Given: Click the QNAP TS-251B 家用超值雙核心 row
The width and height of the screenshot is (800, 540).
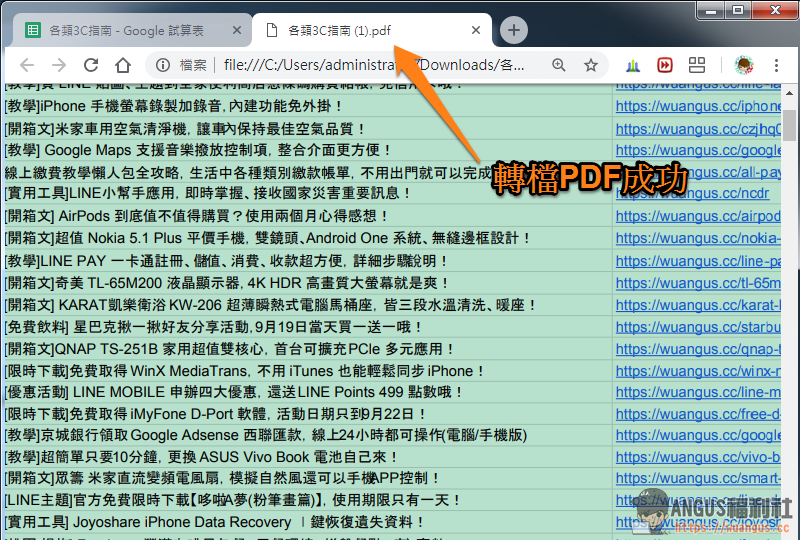Looking at the screenshot, I should [230, 349].
